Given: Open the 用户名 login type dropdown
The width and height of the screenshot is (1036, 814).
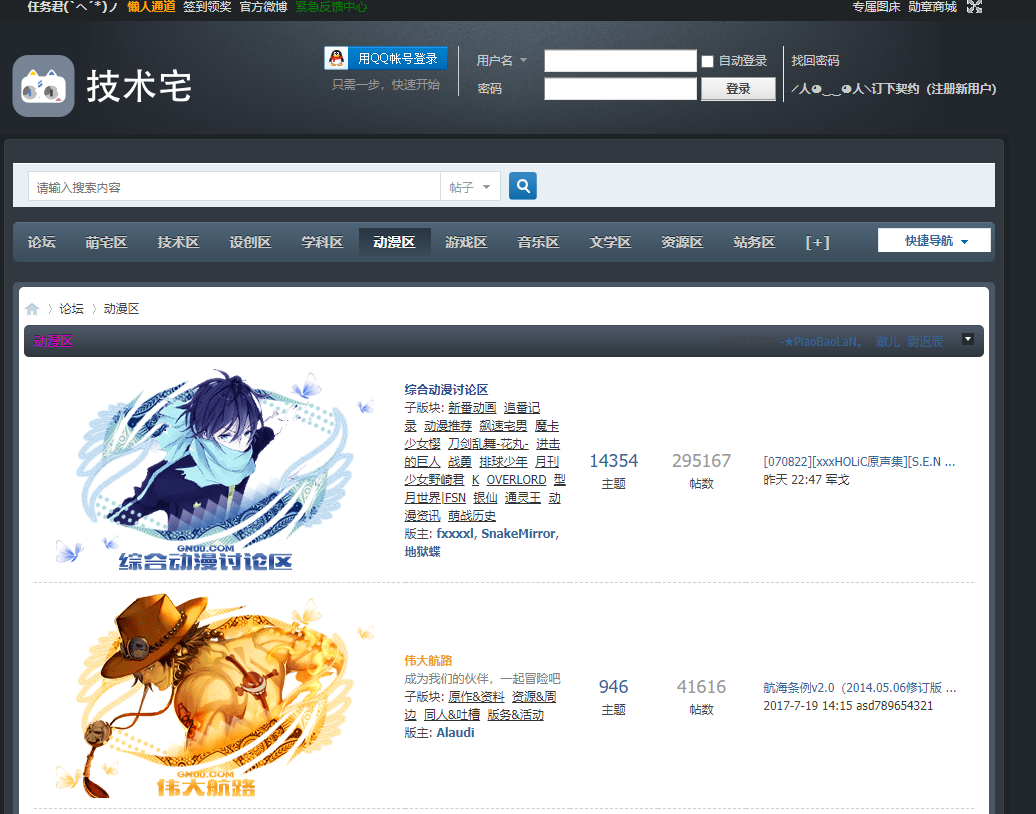Looking at the screenshot, I should point(502,60).
